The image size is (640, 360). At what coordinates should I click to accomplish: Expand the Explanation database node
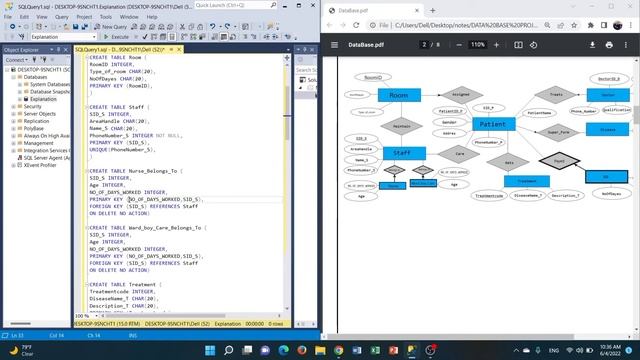click(20, 99)
